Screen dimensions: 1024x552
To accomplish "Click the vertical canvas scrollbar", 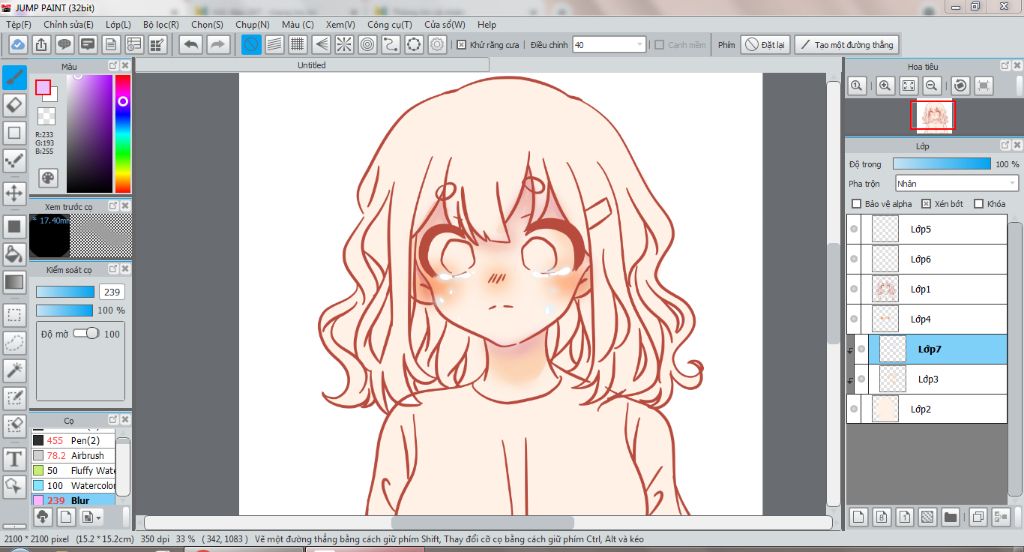I will (833, 294).
